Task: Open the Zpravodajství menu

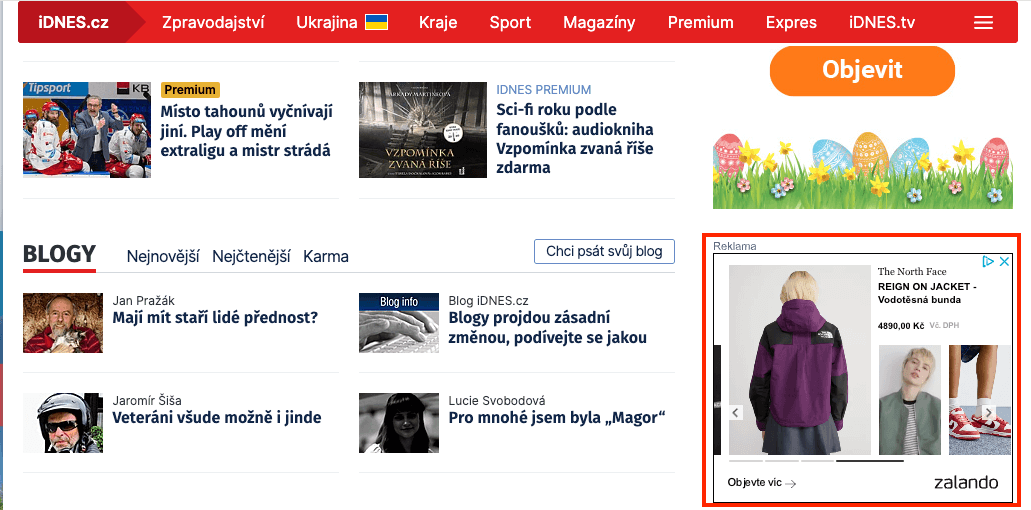Action: pos(213,22)
